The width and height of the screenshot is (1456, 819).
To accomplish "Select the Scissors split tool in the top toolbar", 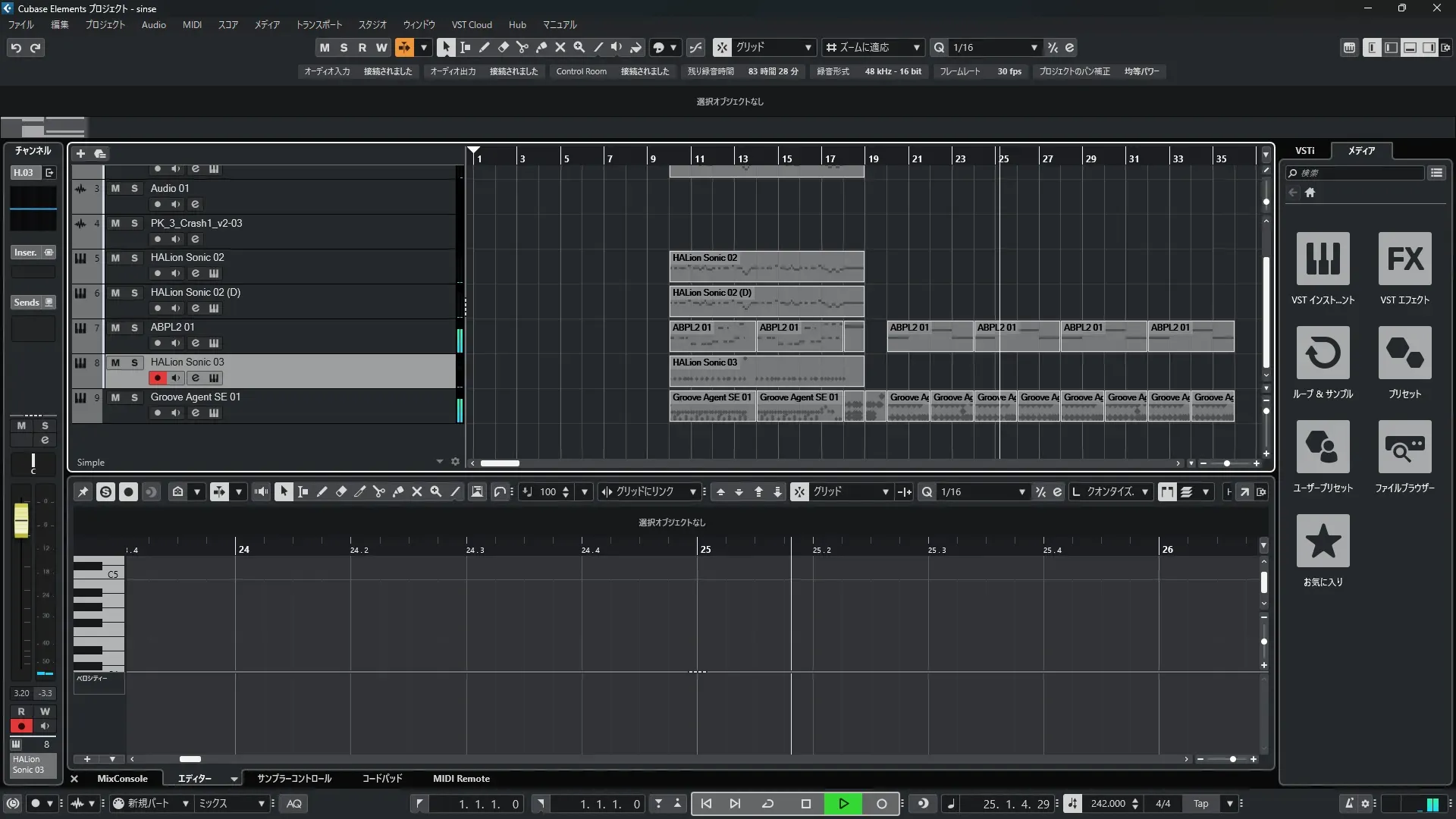I will [522, 47].
